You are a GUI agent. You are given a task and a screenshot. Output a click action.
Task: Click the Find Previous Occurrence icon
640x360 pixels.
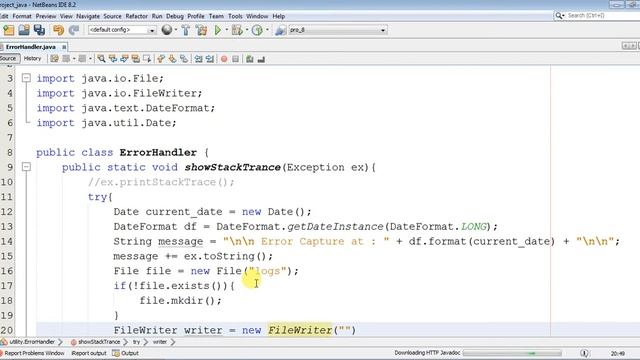coord(113,59)
